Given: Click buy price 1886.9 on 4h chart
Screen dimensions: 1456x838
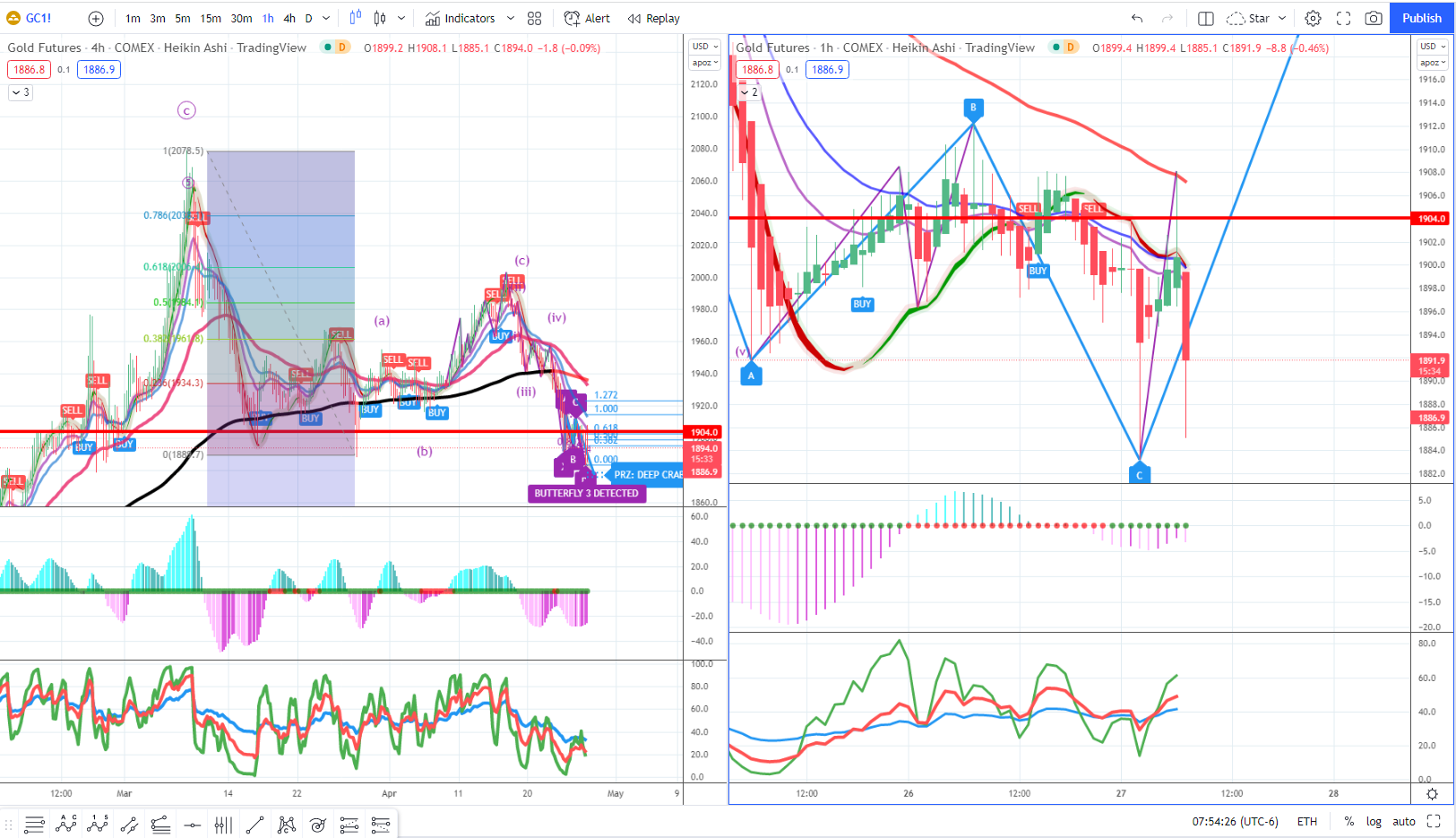Looking at the screenshot, I should click(99, 69).
